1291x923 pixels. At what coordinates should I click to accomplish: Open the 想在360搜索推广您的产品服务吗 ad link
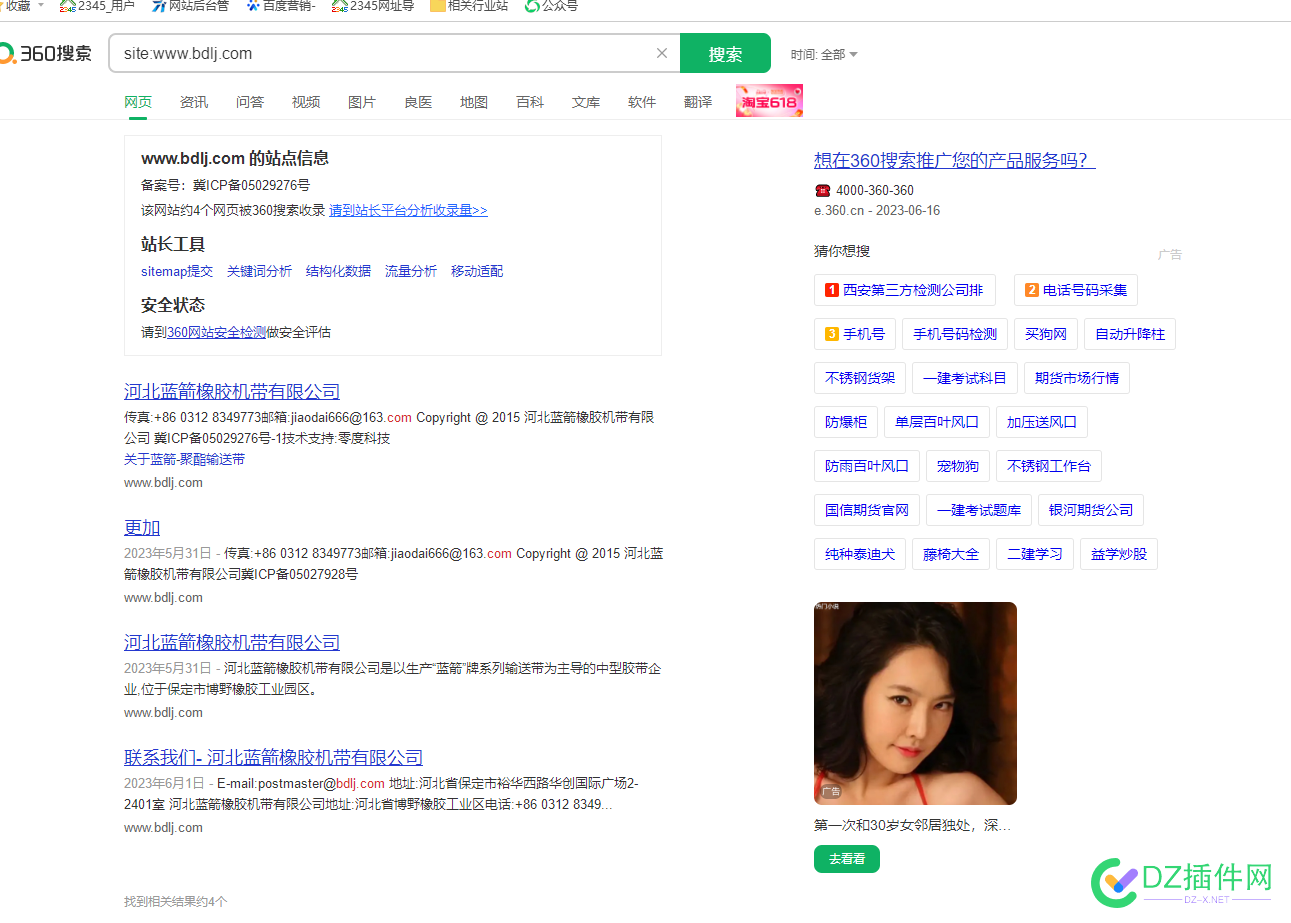click(x=955, y=160)
